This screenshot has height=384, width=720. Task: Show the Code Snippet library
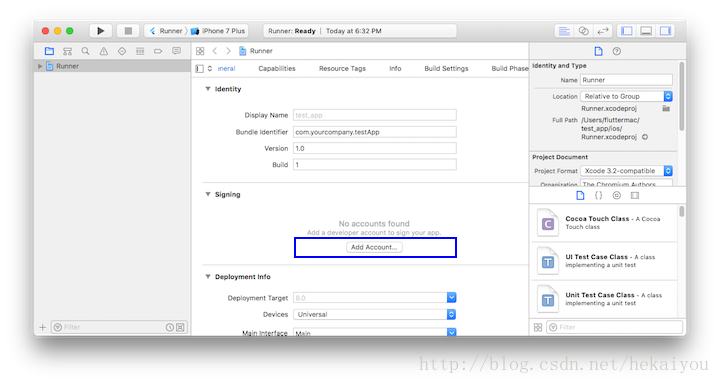(598, 196)
